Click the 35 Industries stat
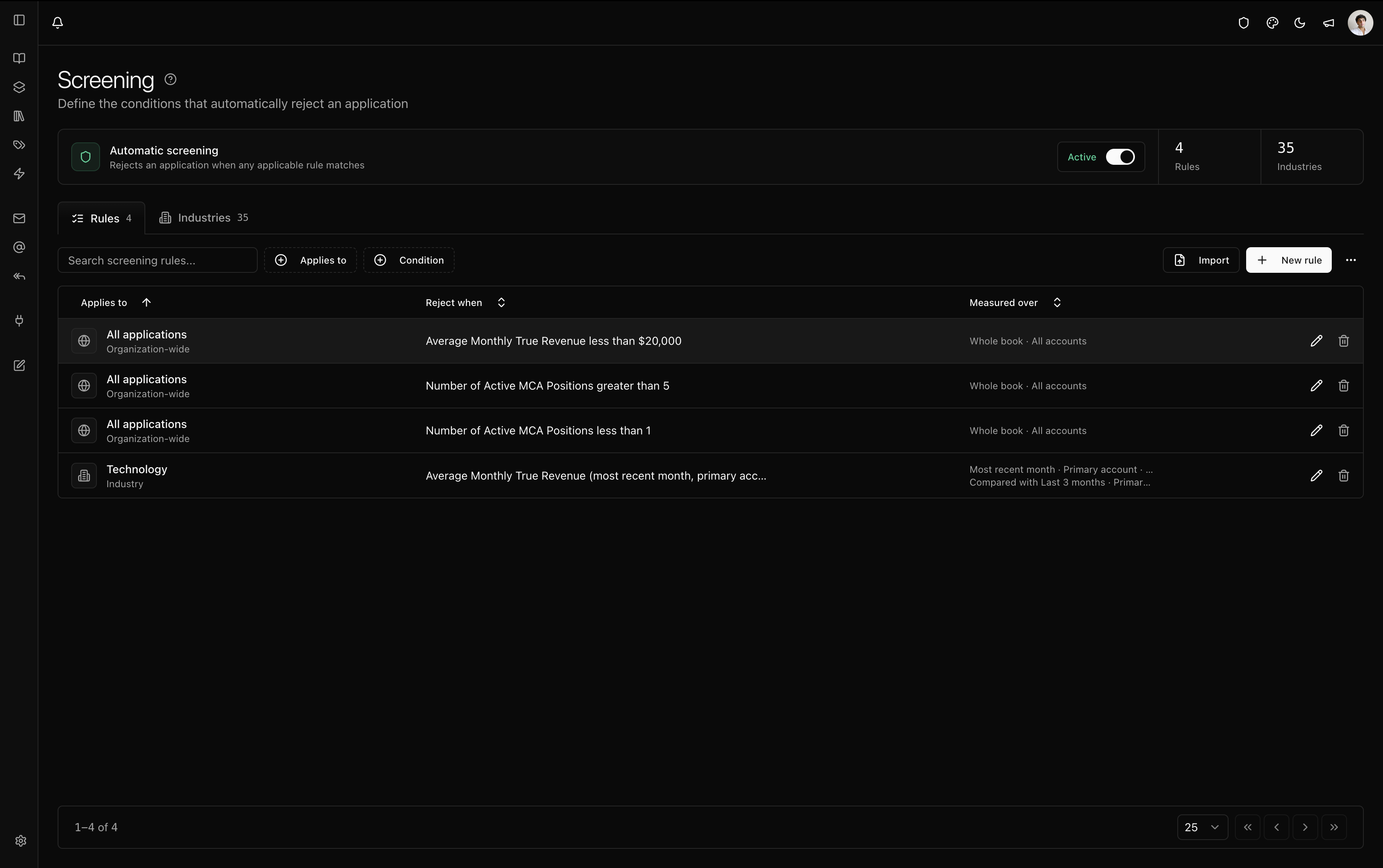The height and width of the screenshot is (868, 1383). click(1312, 157)
